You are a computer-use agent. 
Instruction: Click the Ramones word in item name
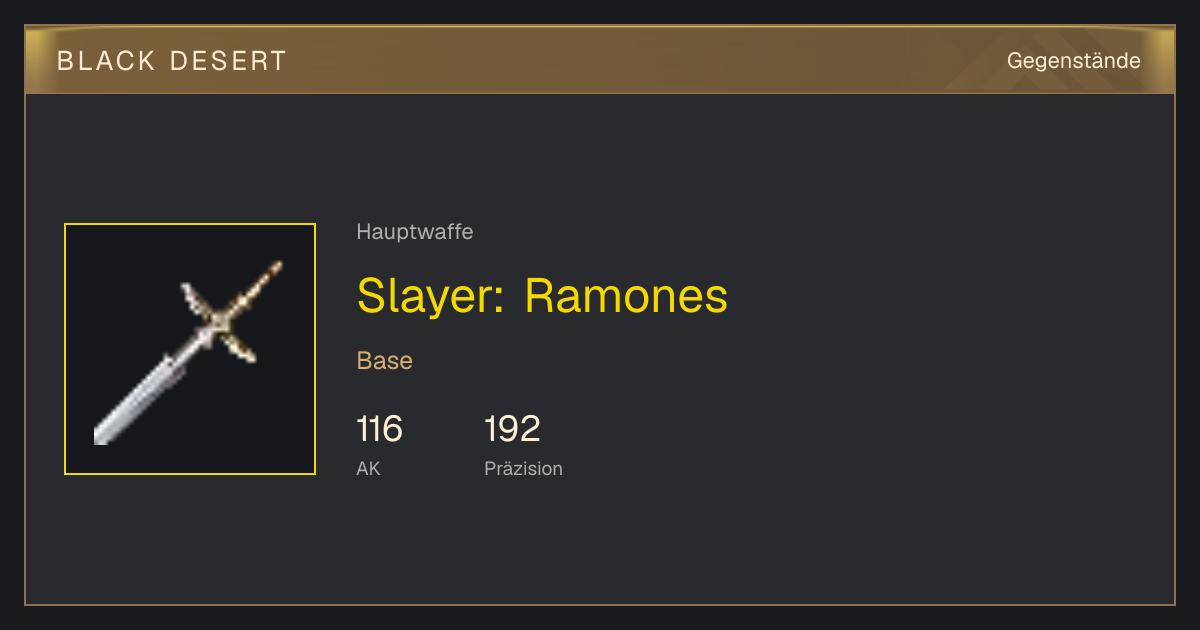(626, 296)
